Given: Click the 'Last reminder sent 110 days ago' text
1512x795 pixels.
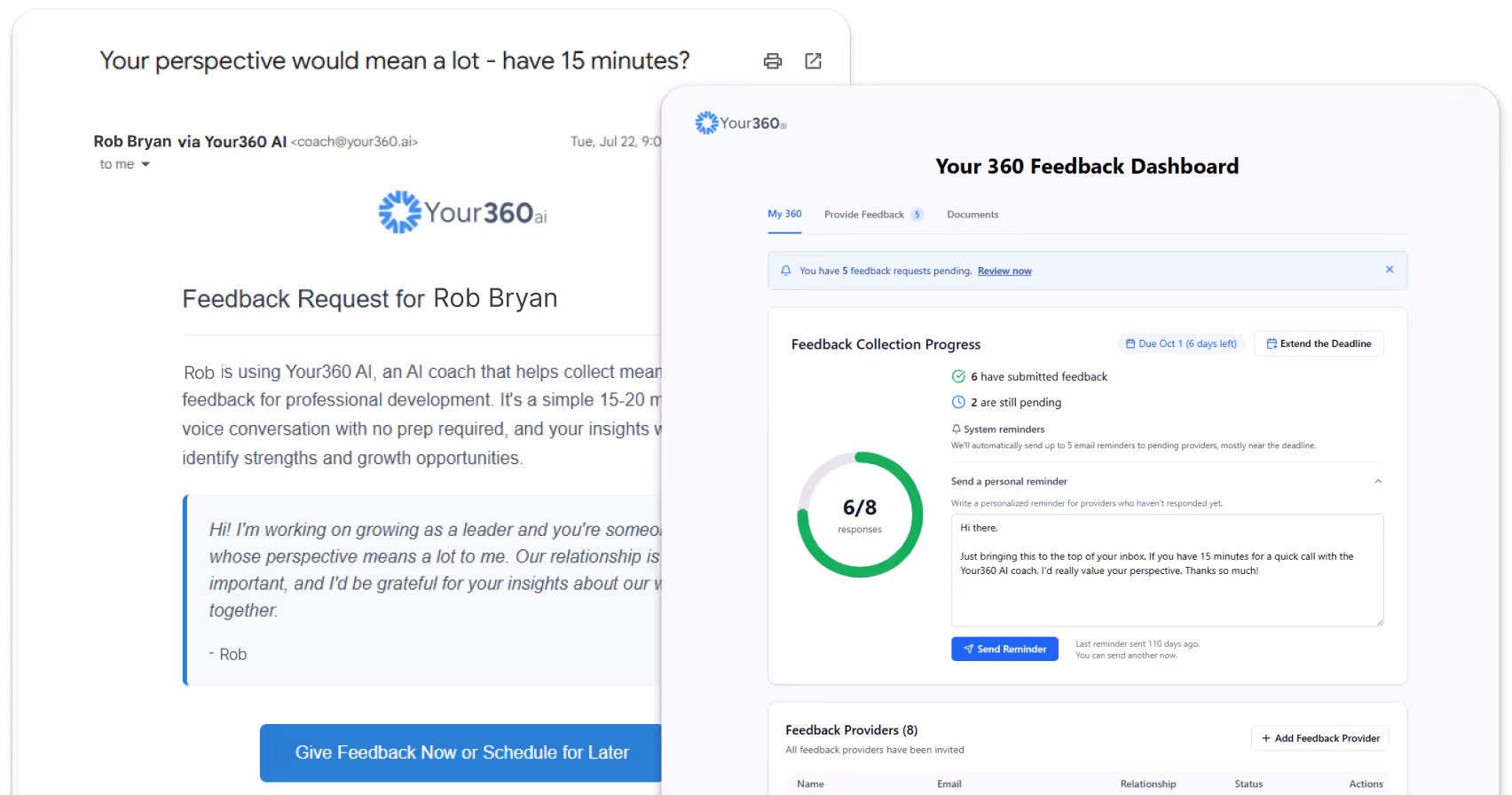Looking at the screenshot, I should click(1138, 644).
